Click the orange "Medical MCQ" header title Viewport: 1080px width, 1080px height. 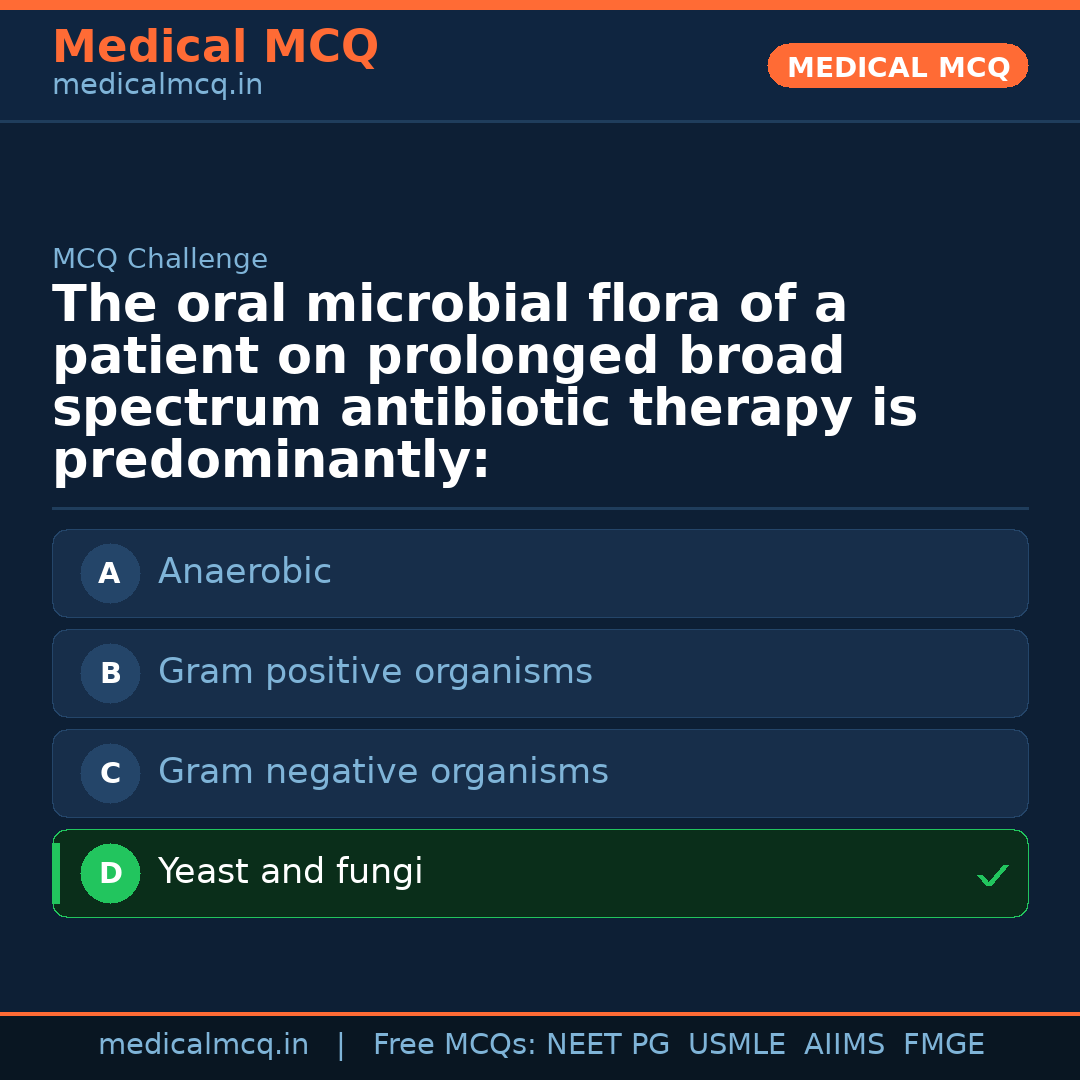coord(215,47)
